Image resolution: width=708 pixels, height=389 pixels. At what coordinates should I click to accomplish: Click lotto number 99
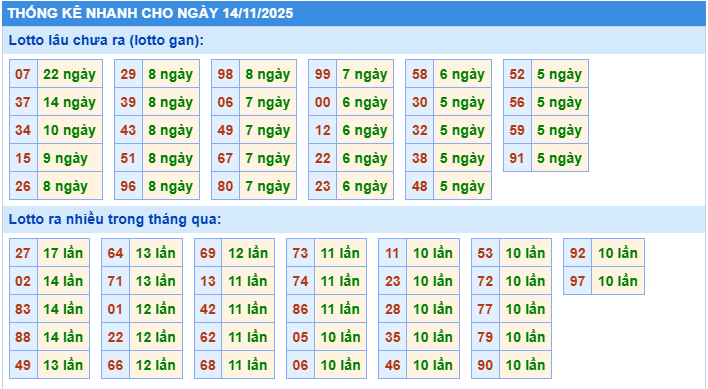point(322,74)
